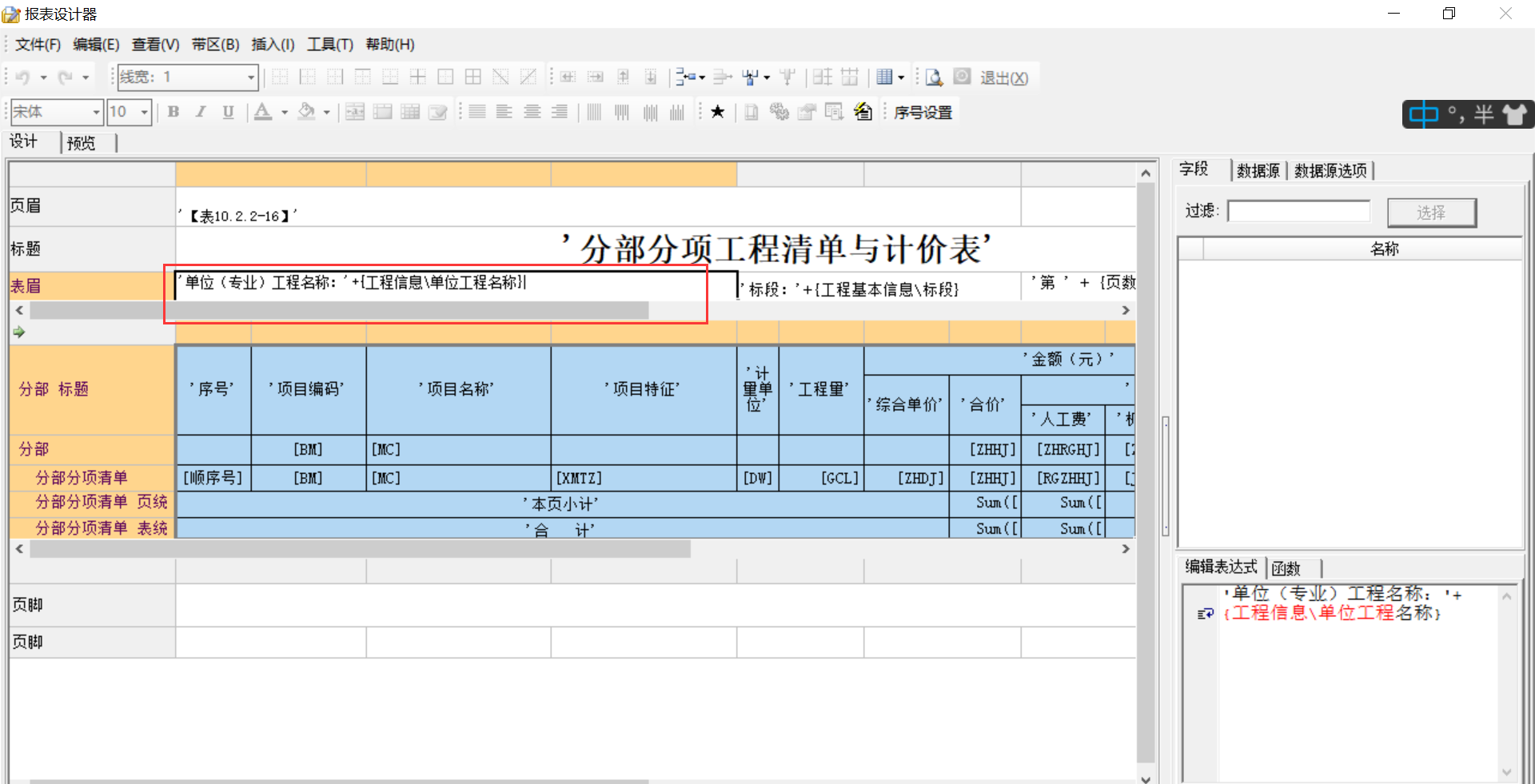Screen dimensions: 1535x784
Task: Open the 宋体 font name dropdown
Action: click(96, 112)
